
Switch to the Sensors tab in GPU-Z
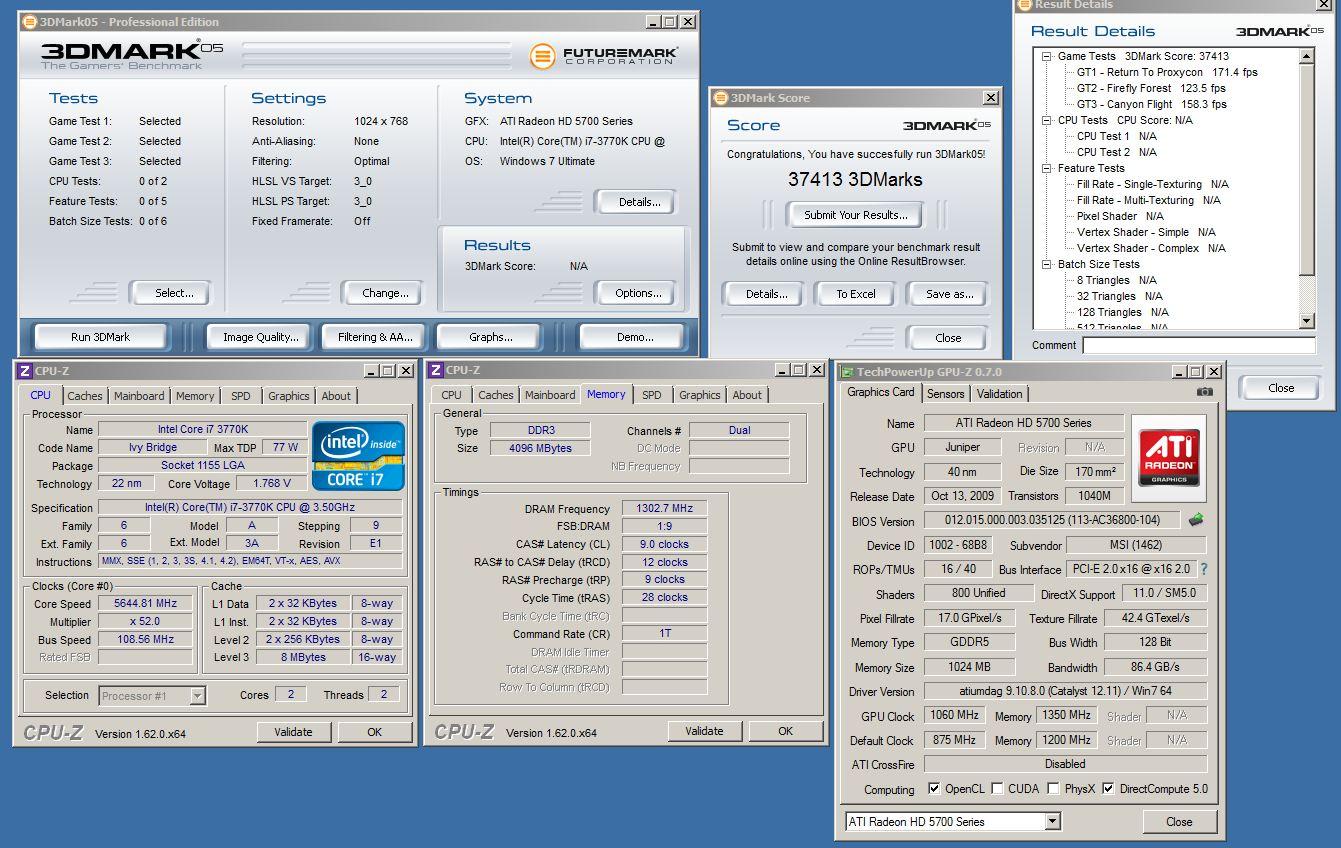click(946, 394)
